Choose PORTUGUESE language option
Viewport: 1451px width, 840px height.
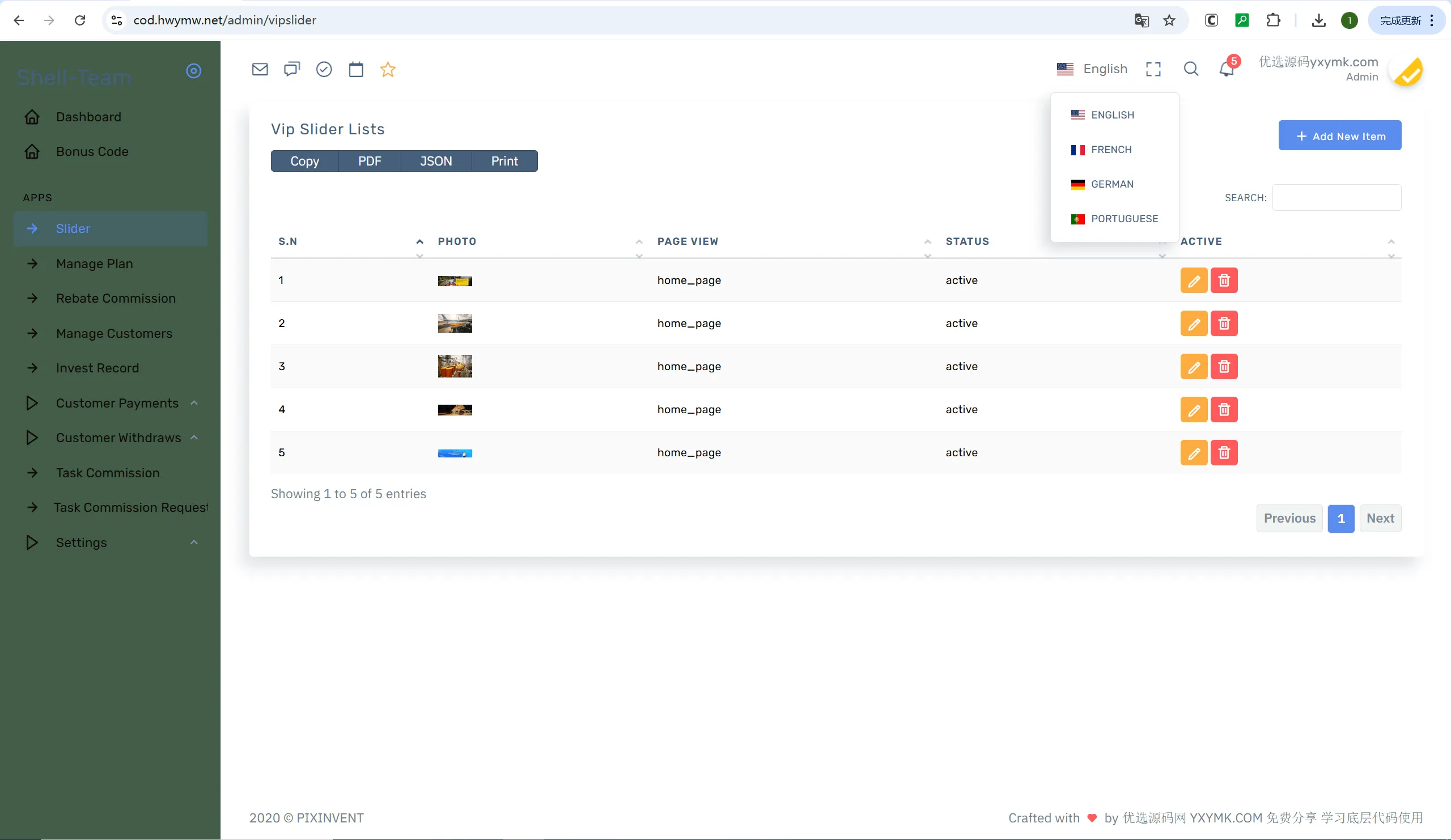click(1123, 219)
